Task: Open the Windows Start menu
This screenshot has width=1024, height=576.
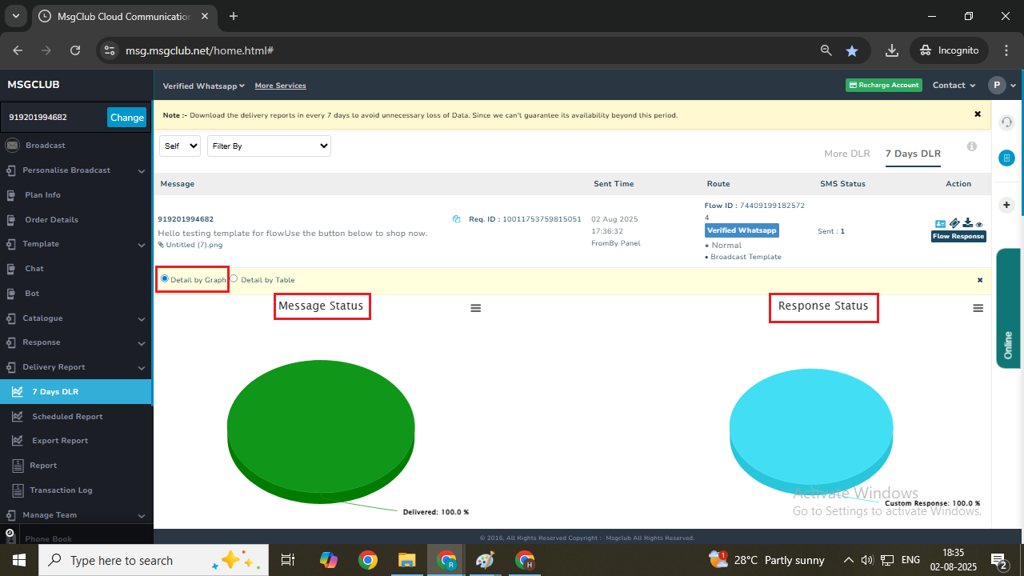Action: [x=19, y=560]
